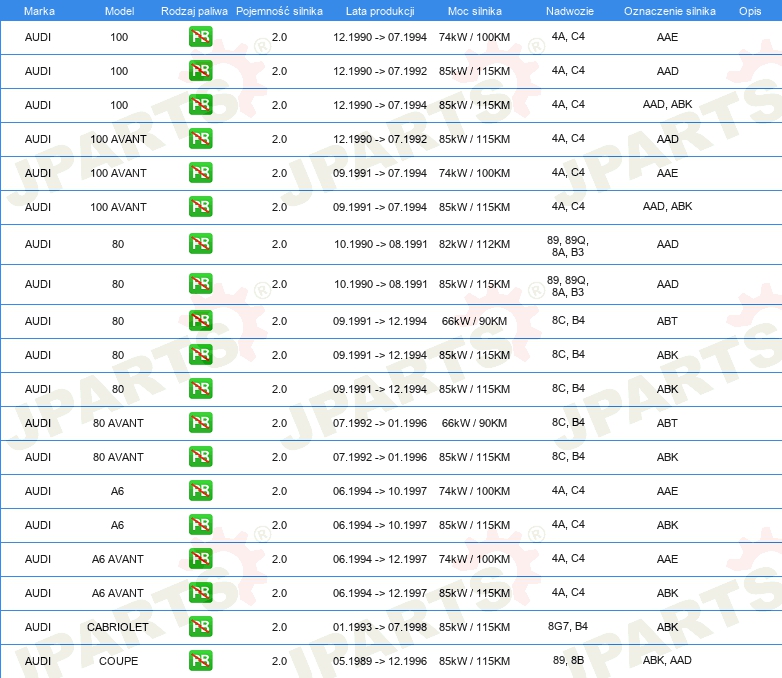Click the Rodzaj paliwa column header
782x678 pixels.
coord(194,11)
